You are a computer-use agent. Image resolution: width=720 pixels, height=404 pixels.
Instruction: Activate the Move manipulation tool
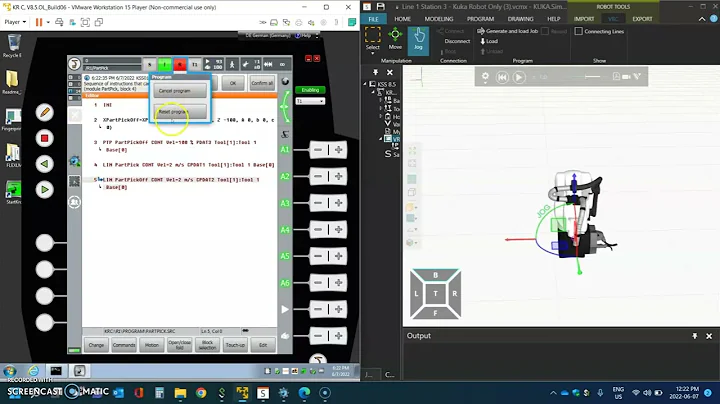[x=395, y=38]
